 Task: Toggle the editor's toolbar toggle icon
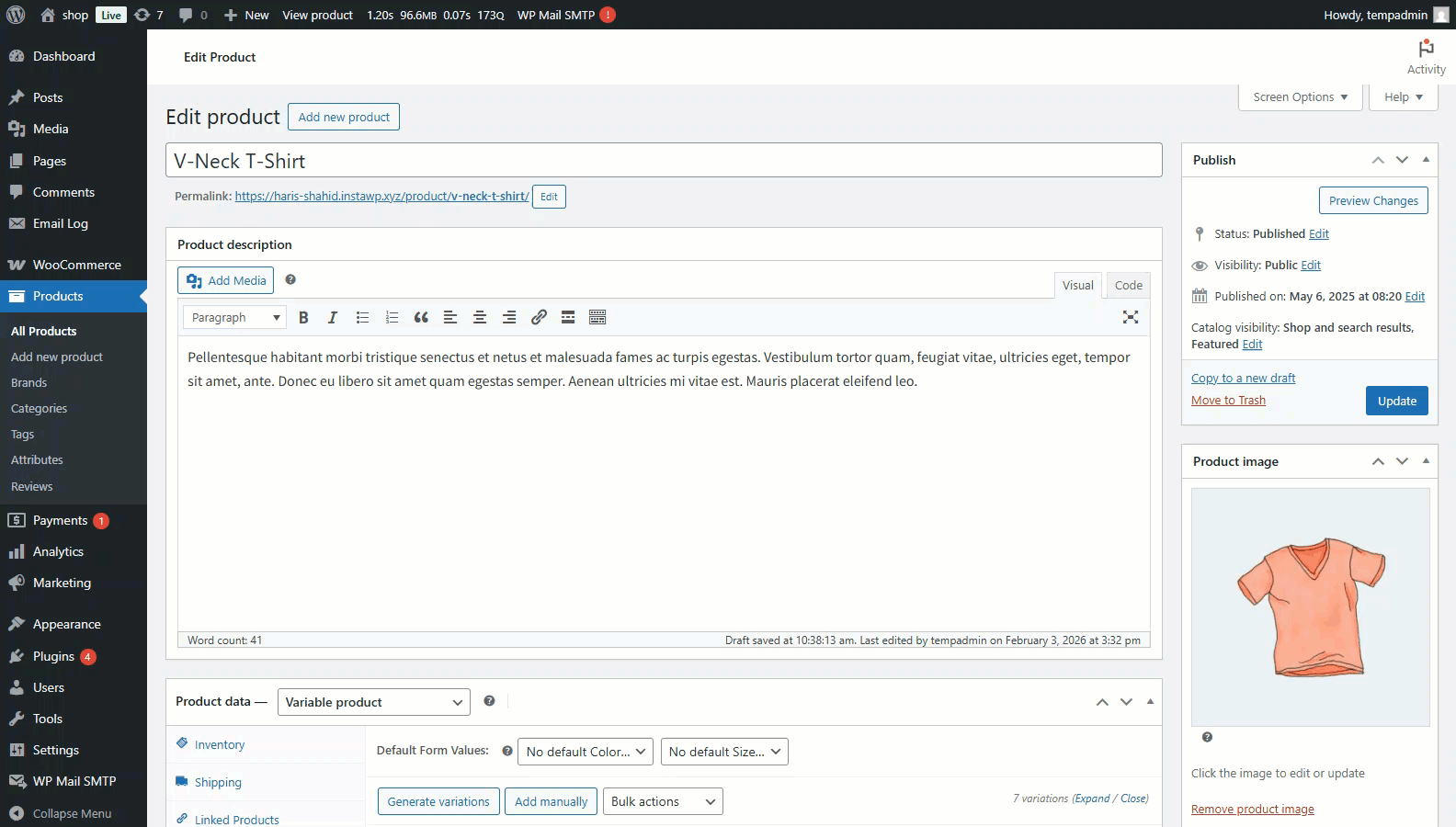(x=597, y=317)
